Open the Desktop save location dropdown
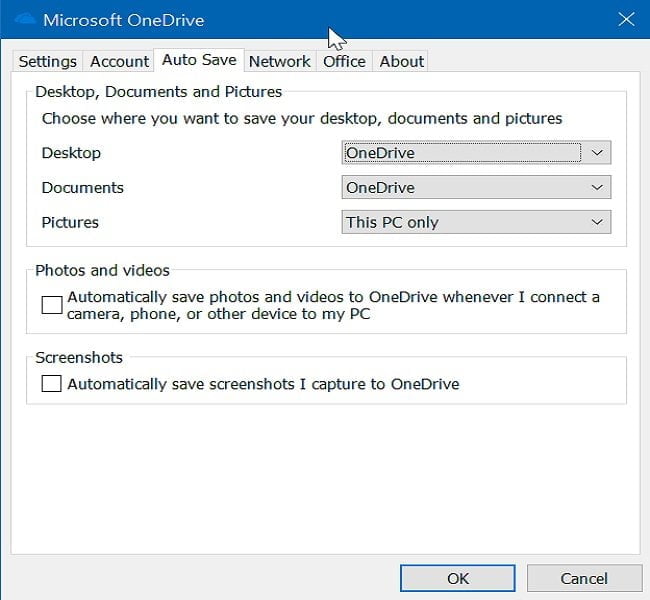This screenshot has width=650, height=600. tap(476, 153)
